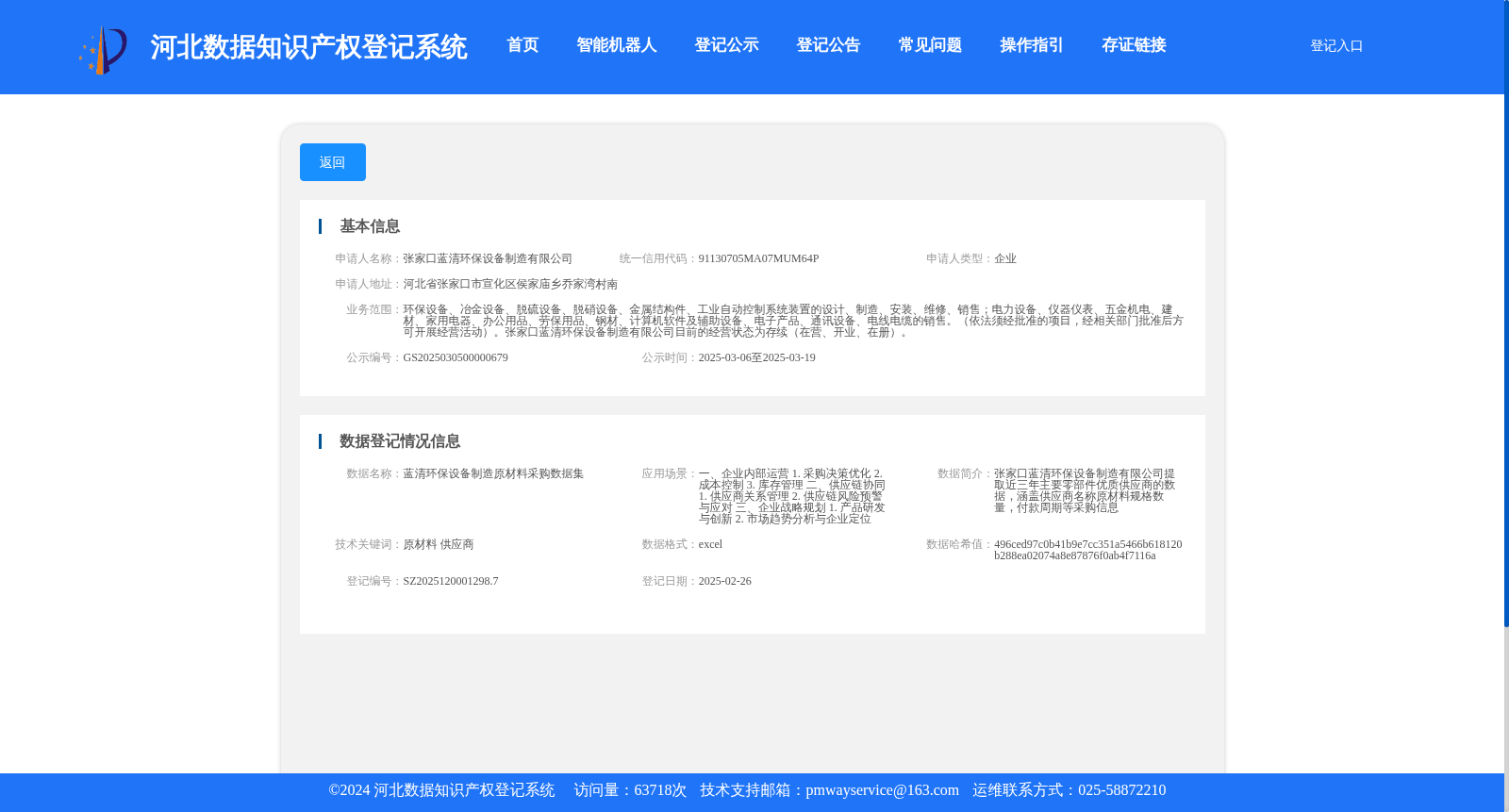Select publicity number GS2025030500000679
The width and height of the screenshot is (1509, 812).
pyautogui.click(x=456, y=357)
